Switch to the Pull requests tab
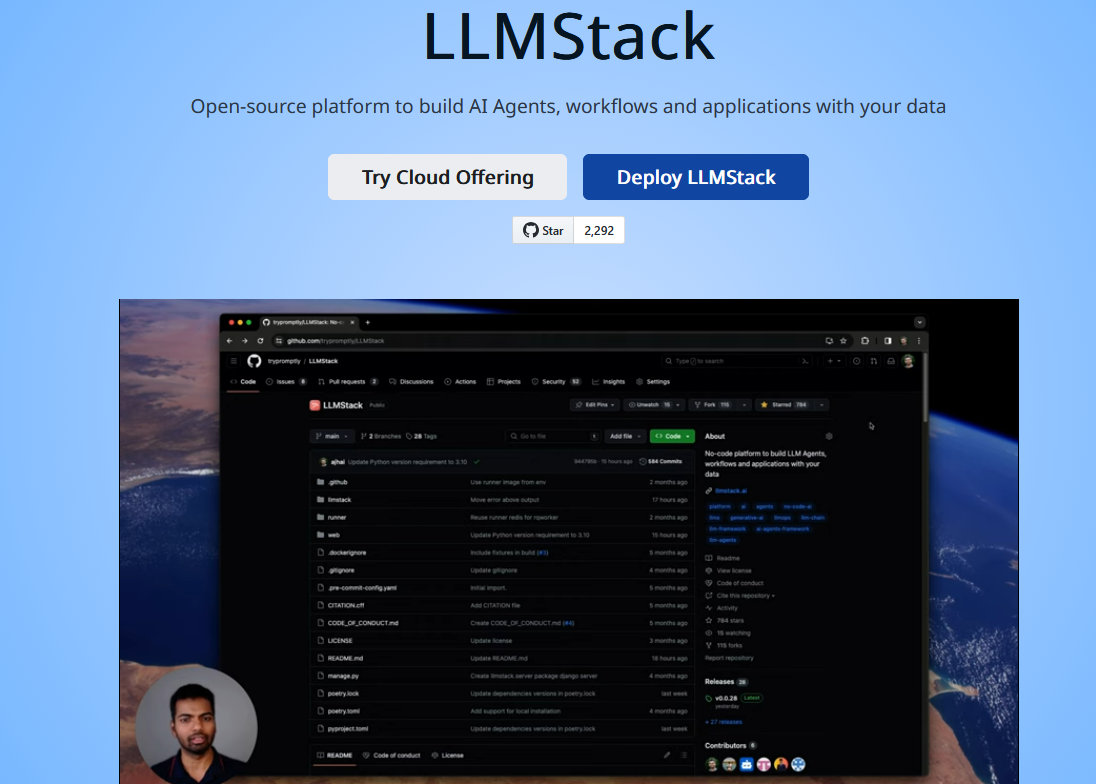The width and height of the screenshot is (1096, 784). click(x=346, y=382)
